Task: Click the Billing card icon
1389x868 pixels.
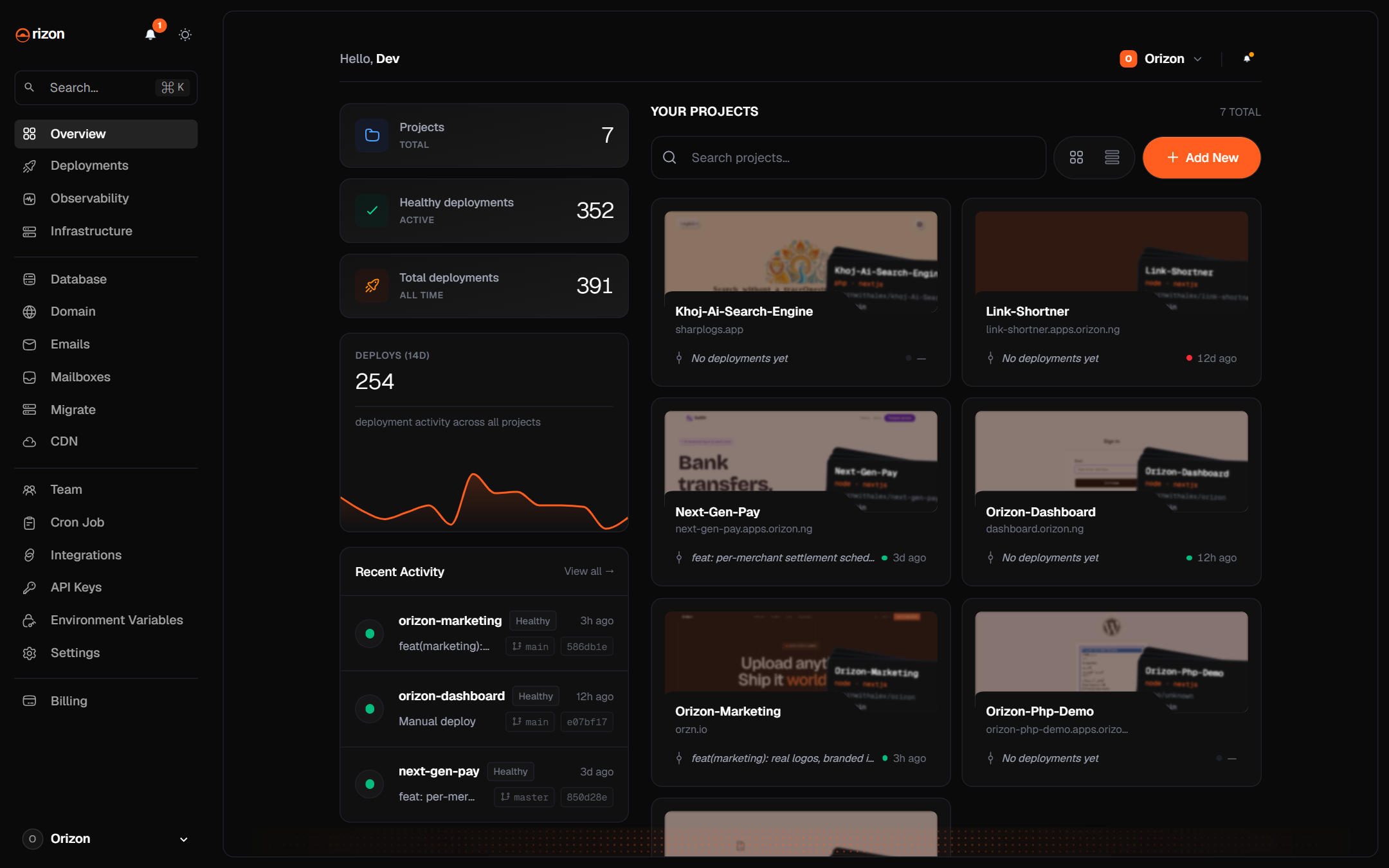Action: (30, 701)
